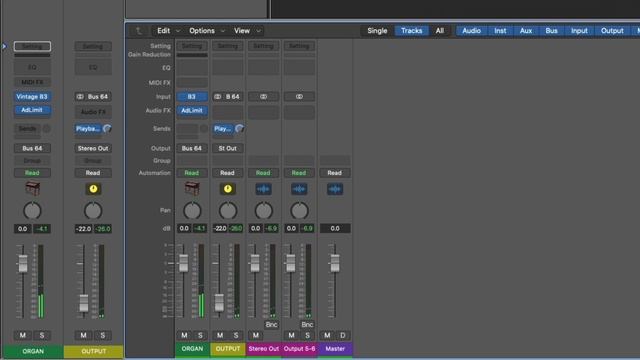Screen dimensions: 640x360
Task: Mute the ORGAN channel in the mixer
Action: (x=184, y=335)
